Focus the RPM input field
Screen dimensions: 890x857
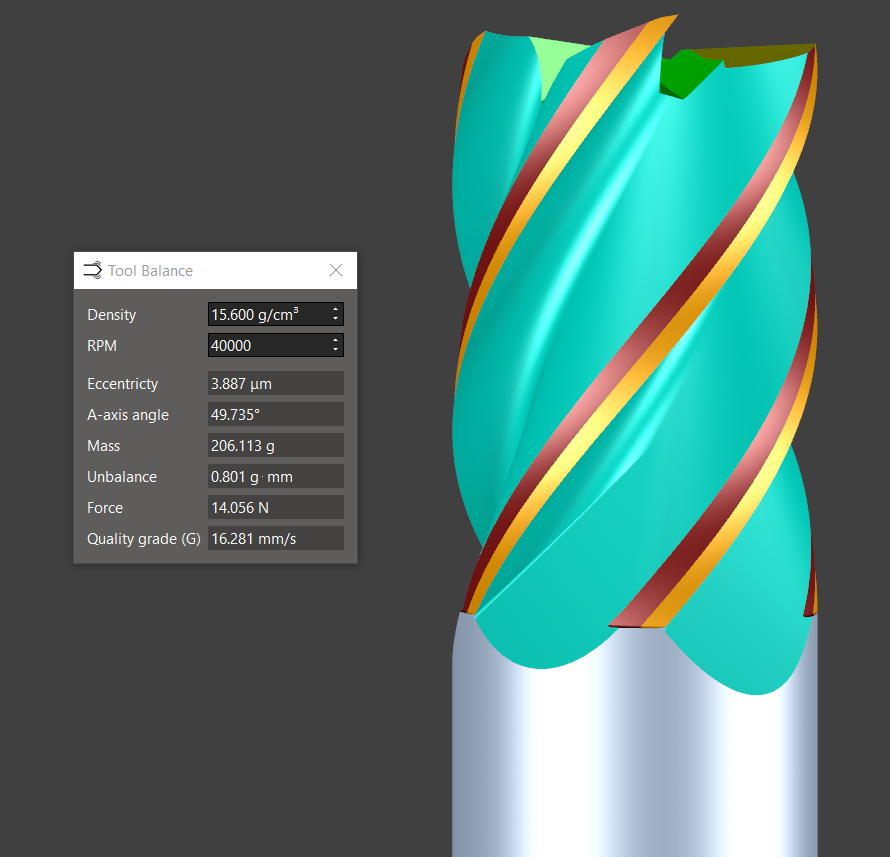(267, 345)
